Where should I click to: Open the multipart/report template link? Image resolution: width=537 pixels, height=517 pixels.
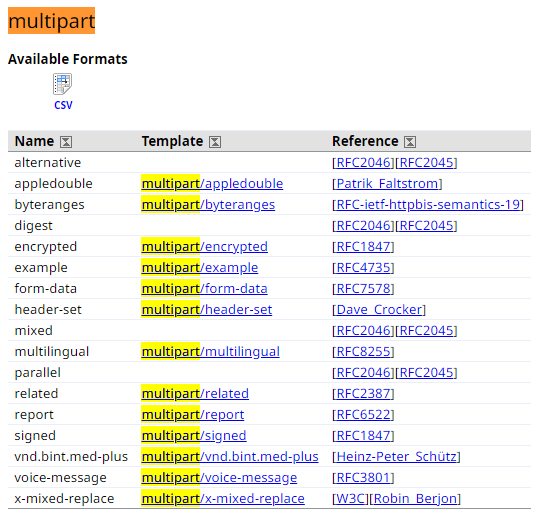pos(193,415)
